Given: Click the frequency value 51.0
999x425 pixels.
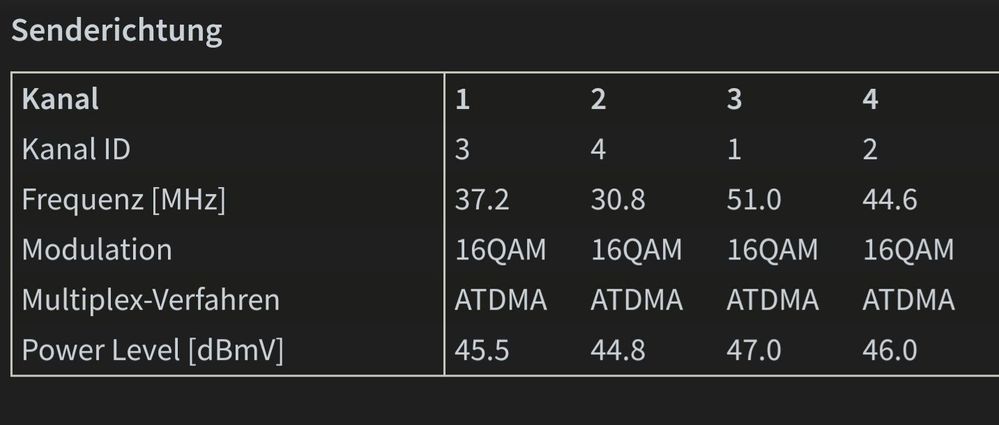Looking at the screenshot, I should pos(754,200).
